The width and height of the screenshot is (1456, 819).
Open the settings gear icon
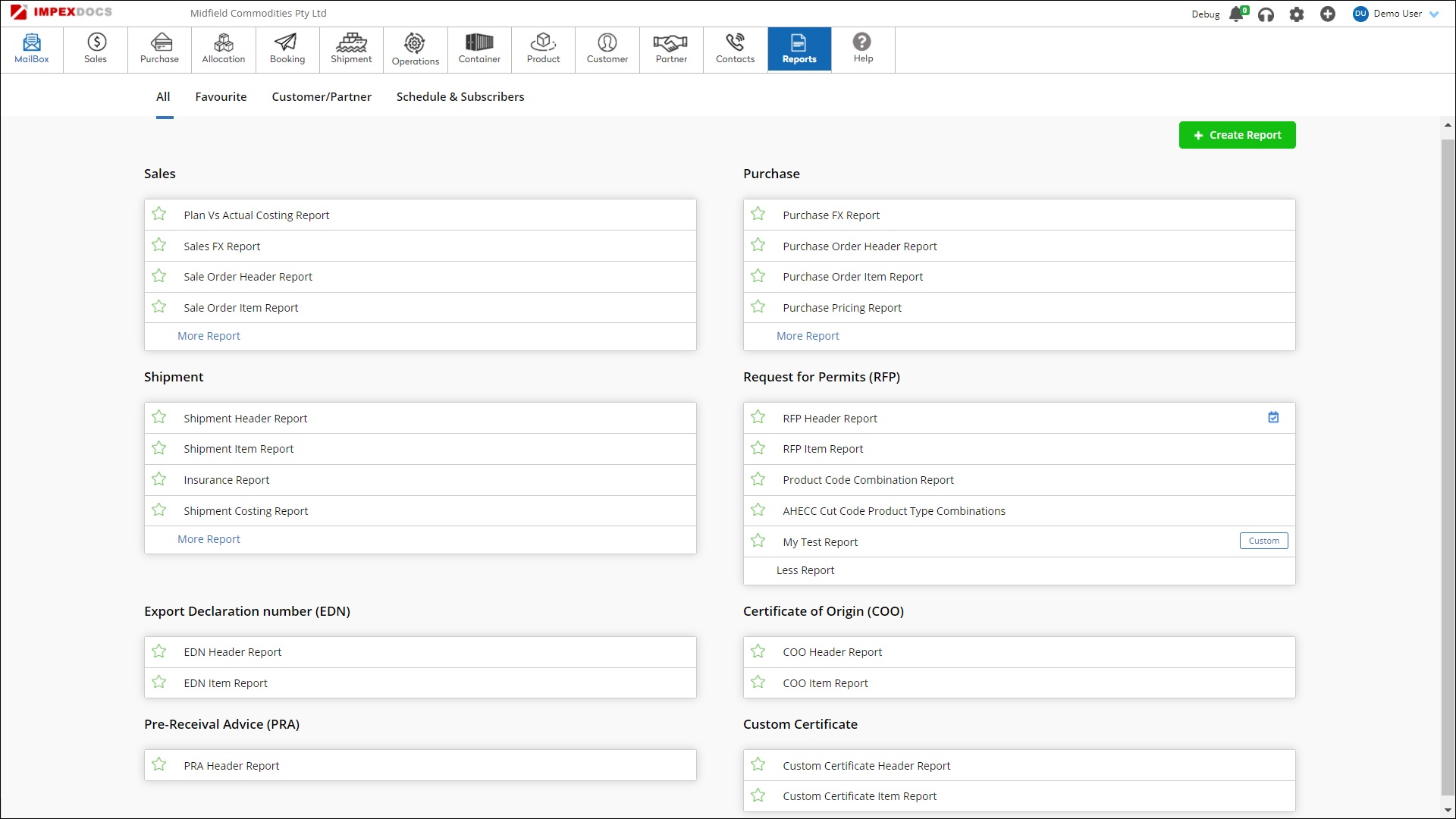1297,14
